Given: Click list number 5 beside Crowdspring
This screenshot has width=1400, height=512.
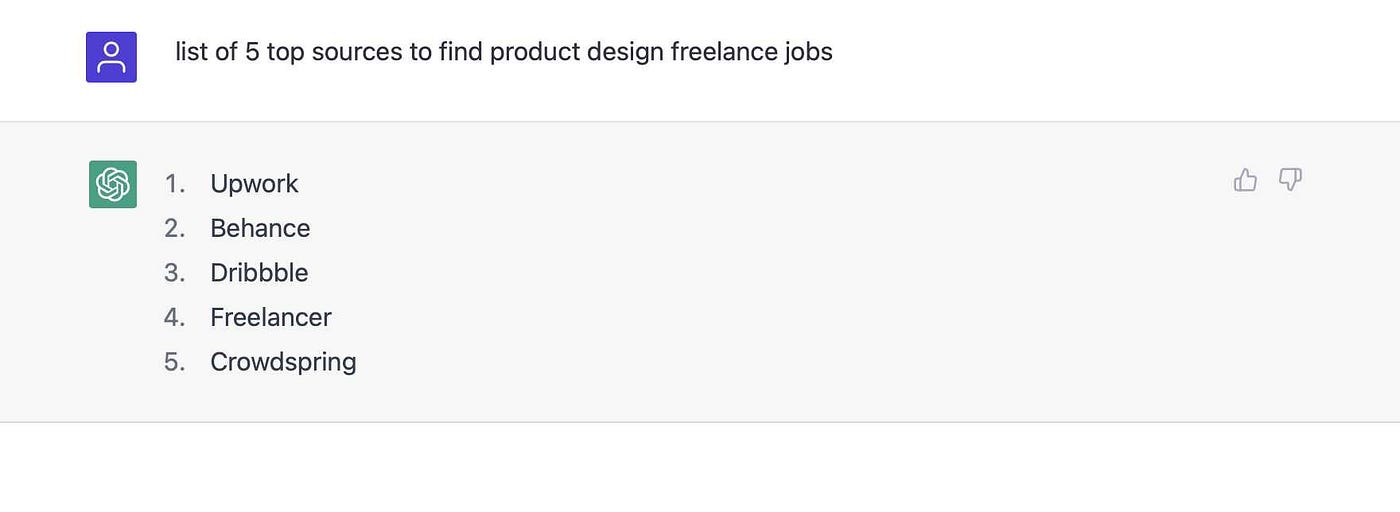Looking at the screenshot, I should [x=175, y=362].
